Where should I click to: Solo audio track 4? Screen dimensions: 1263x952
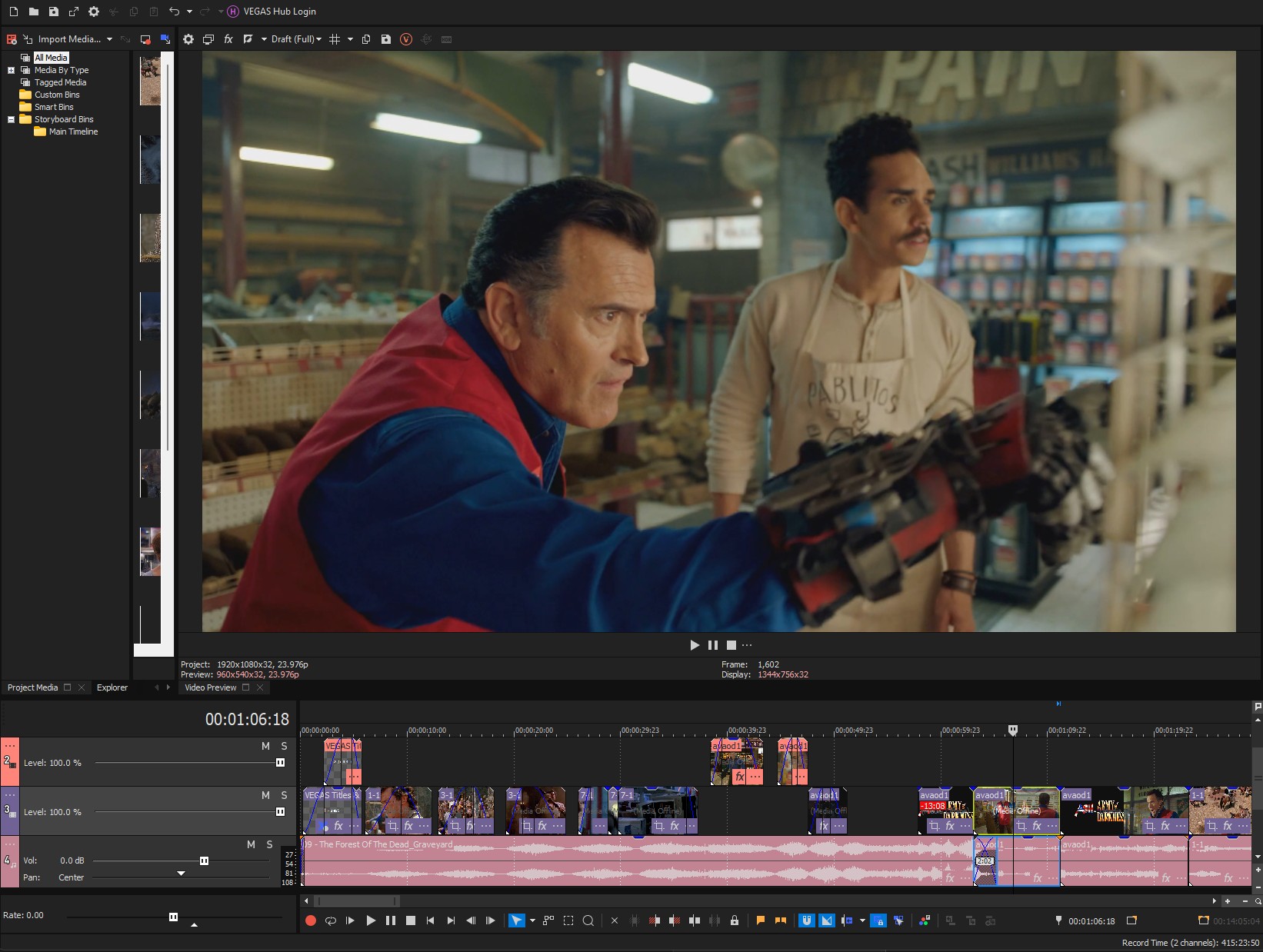point(269,844)
